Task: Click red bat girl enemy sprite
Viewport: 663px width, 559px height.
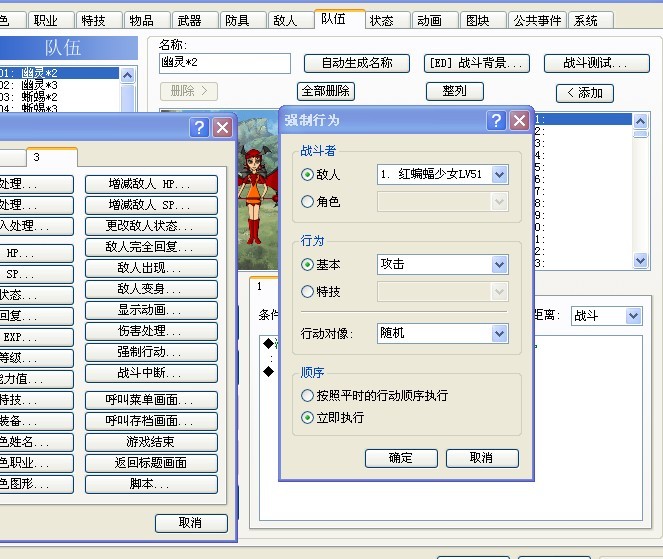Action: (x=257, y=195)
